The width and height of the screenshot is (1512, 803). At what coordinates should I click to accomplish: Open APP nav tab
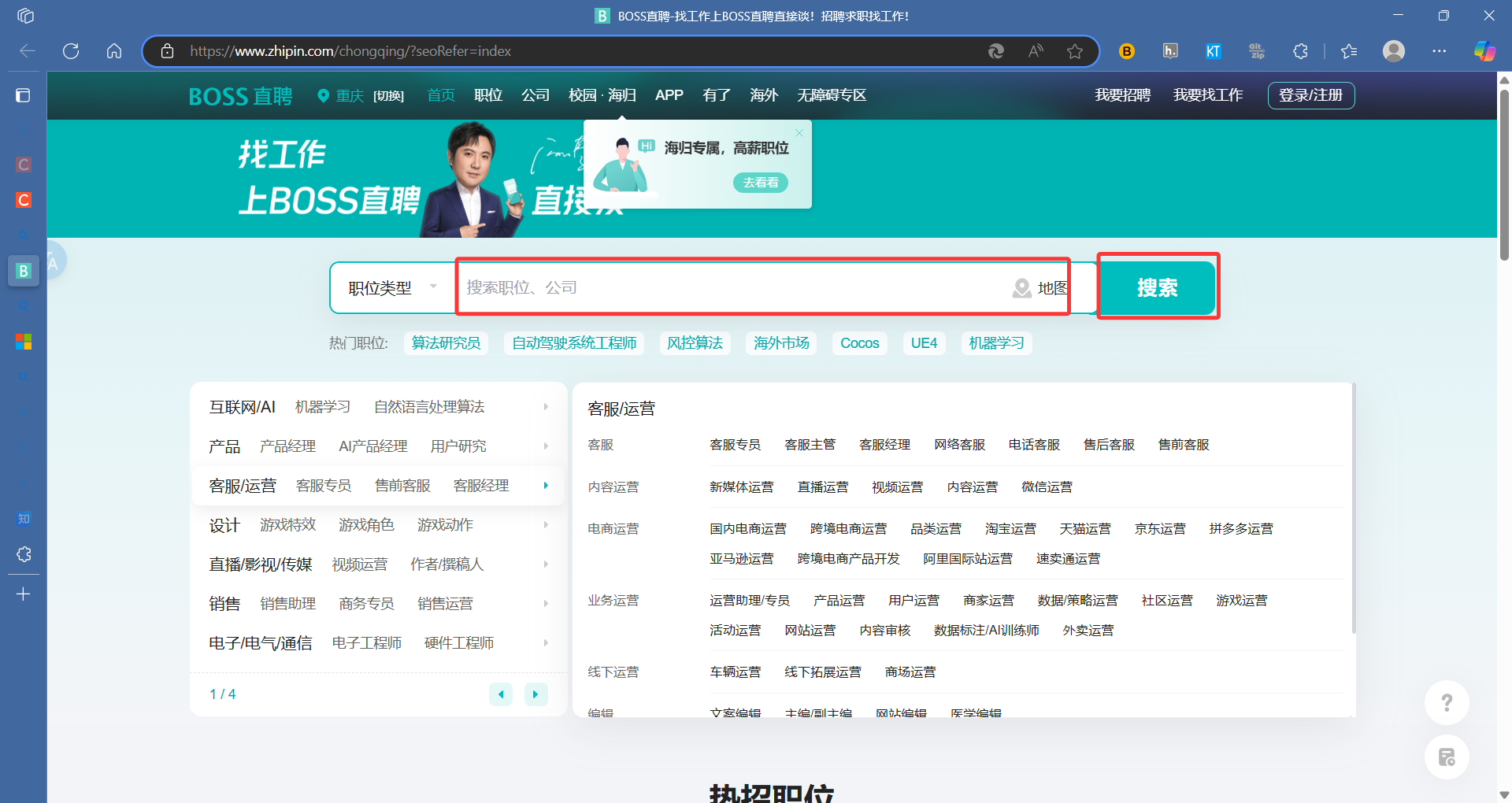tap(669, 95)
